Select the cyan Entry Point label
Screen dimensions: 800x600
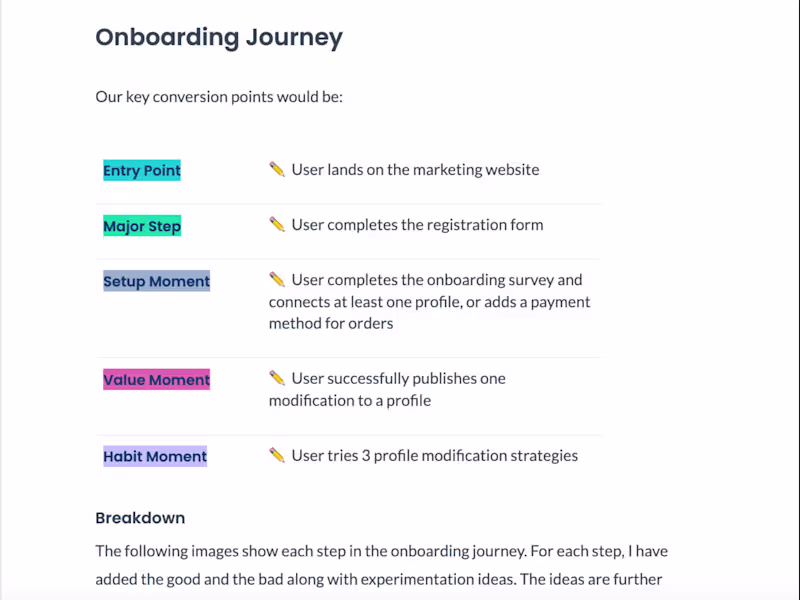point(142,171)
